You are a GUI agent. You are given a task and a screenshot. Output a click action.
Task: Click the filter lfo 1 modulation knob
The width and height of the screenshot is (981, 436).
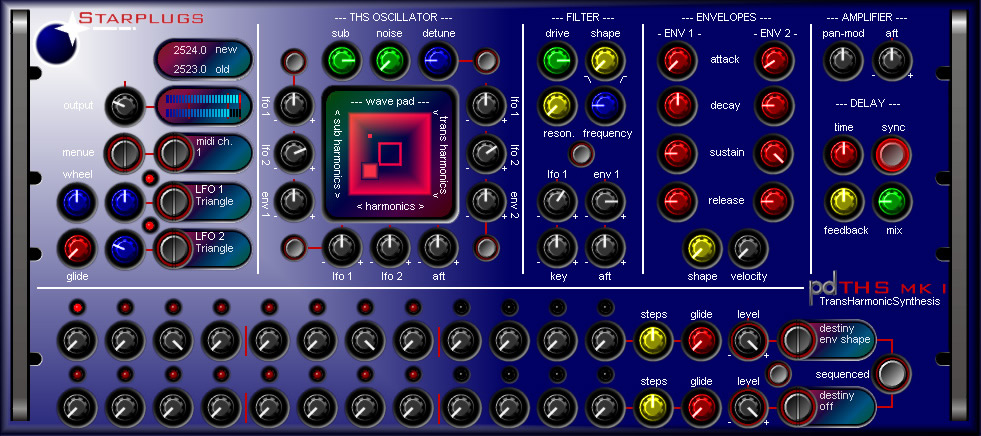pos(557,201)
